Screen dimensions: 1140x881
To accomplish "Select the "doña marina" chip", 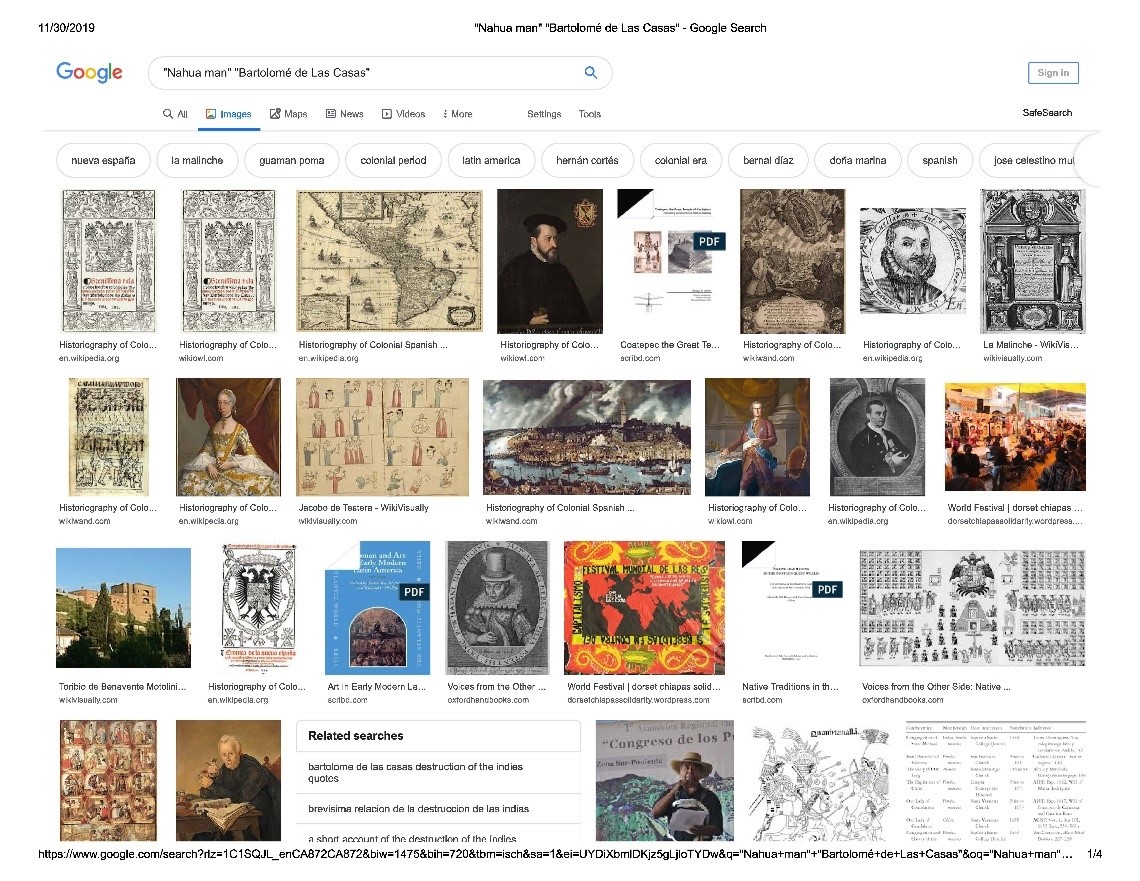I will (858, 161).
